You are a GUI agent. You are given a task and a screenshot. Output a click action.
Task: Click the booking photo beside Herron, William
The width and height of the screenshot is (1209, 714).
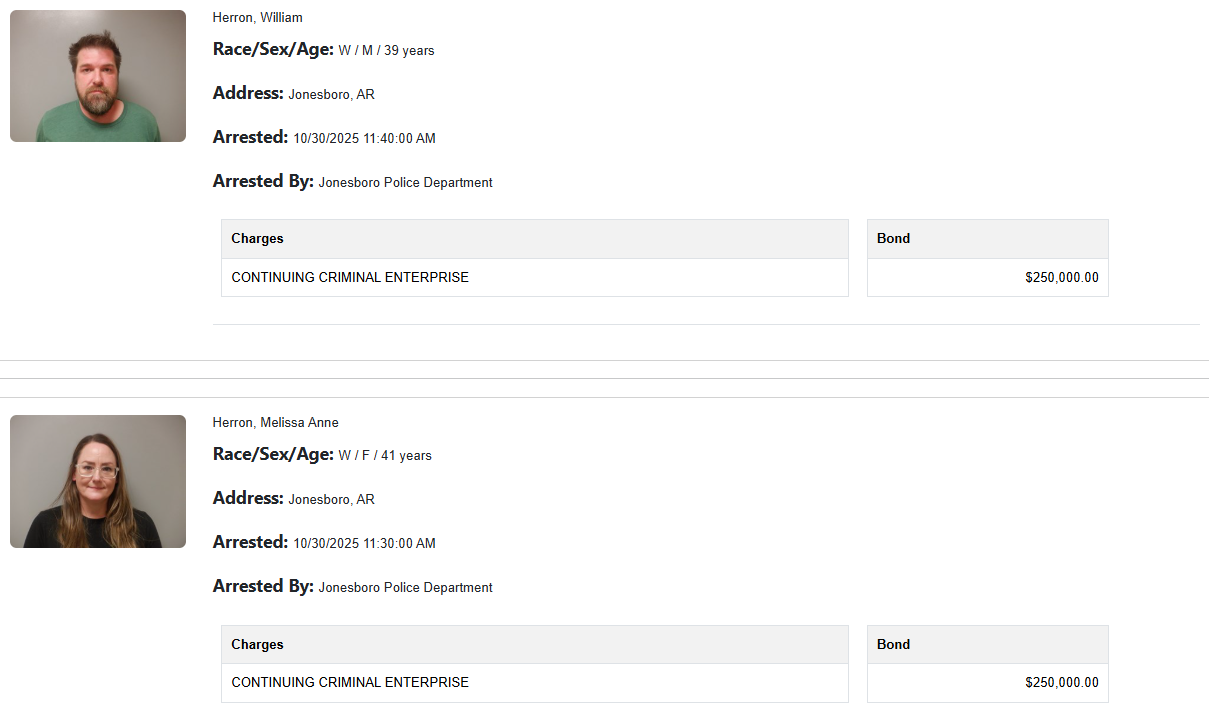pyautogui.click(x=98, y=76)
